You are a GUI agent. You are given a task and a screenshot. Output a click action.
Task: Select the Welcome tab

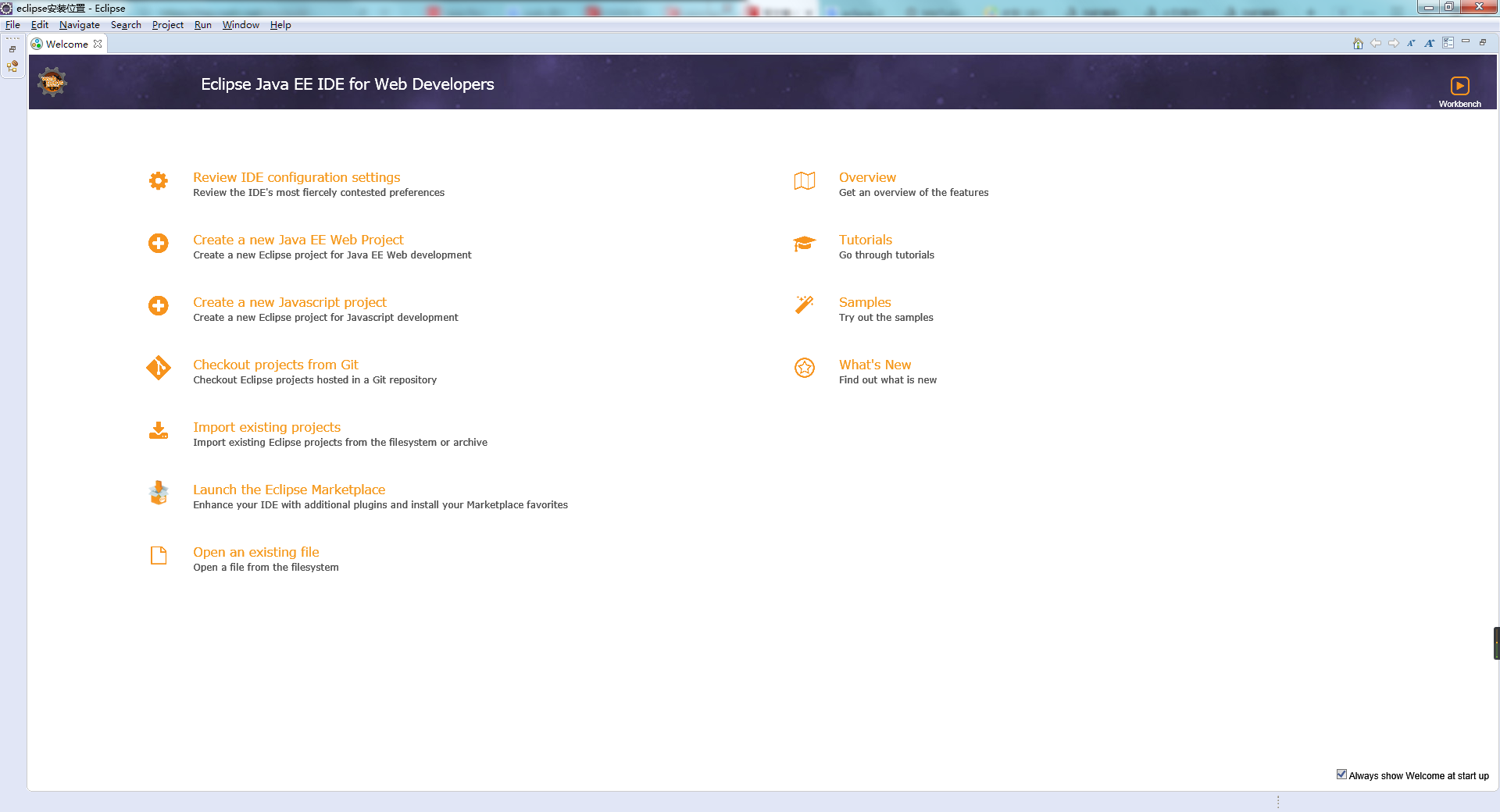point(67,44)
